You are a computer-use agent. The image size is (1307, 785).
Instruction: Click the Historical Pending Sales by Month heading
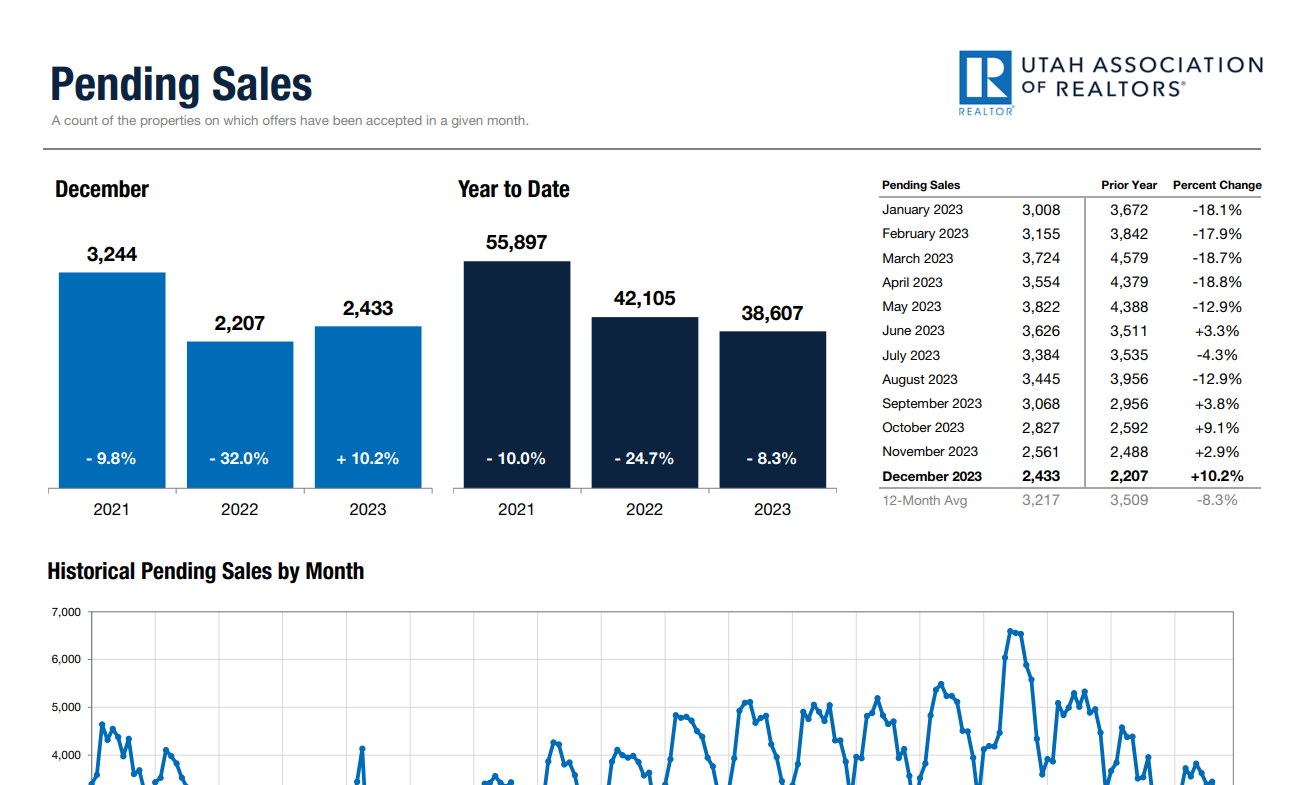coord(205,571)
